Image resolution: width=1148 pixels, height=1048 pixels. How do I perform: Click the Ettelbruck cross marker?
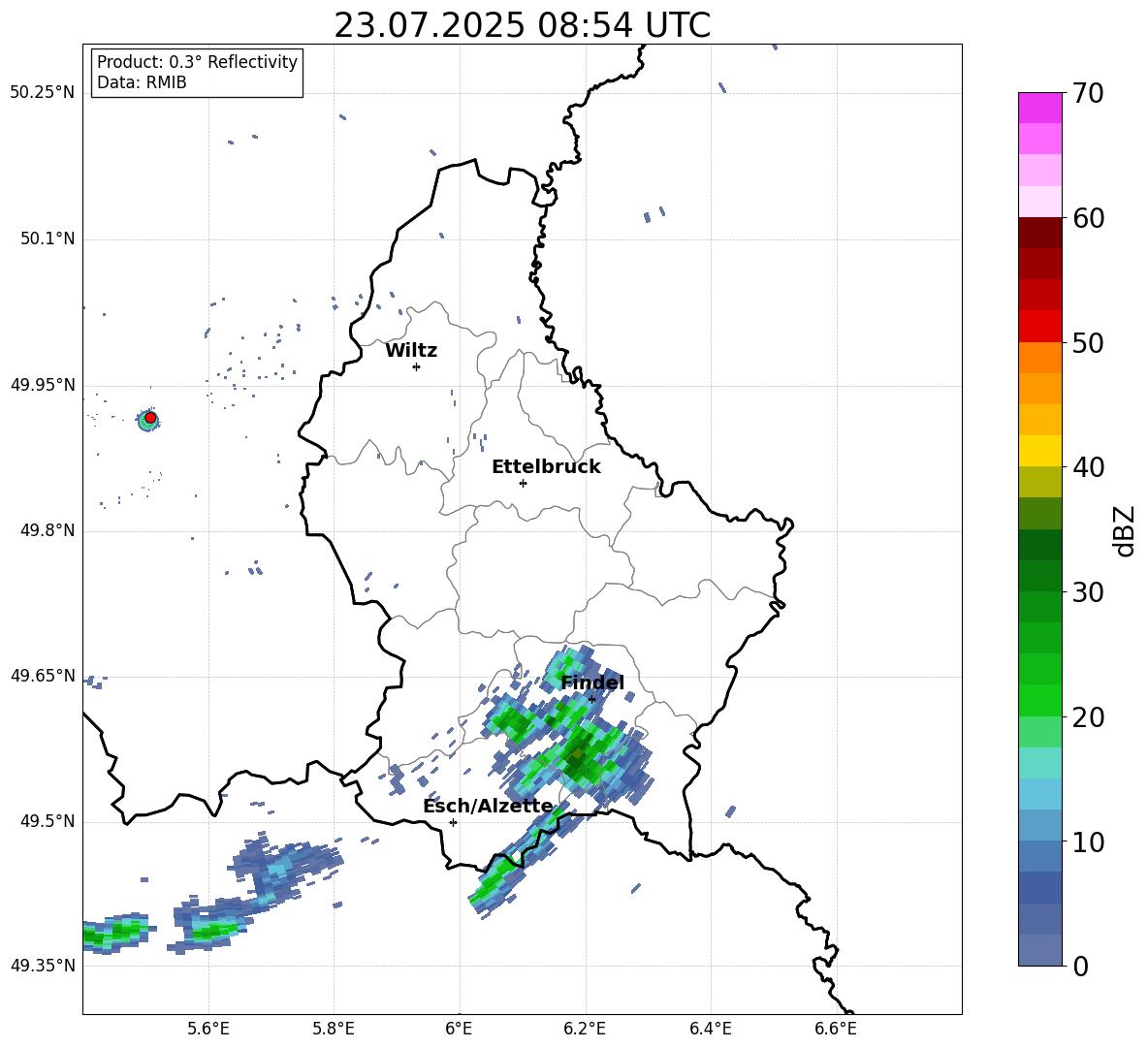point(523,483)
